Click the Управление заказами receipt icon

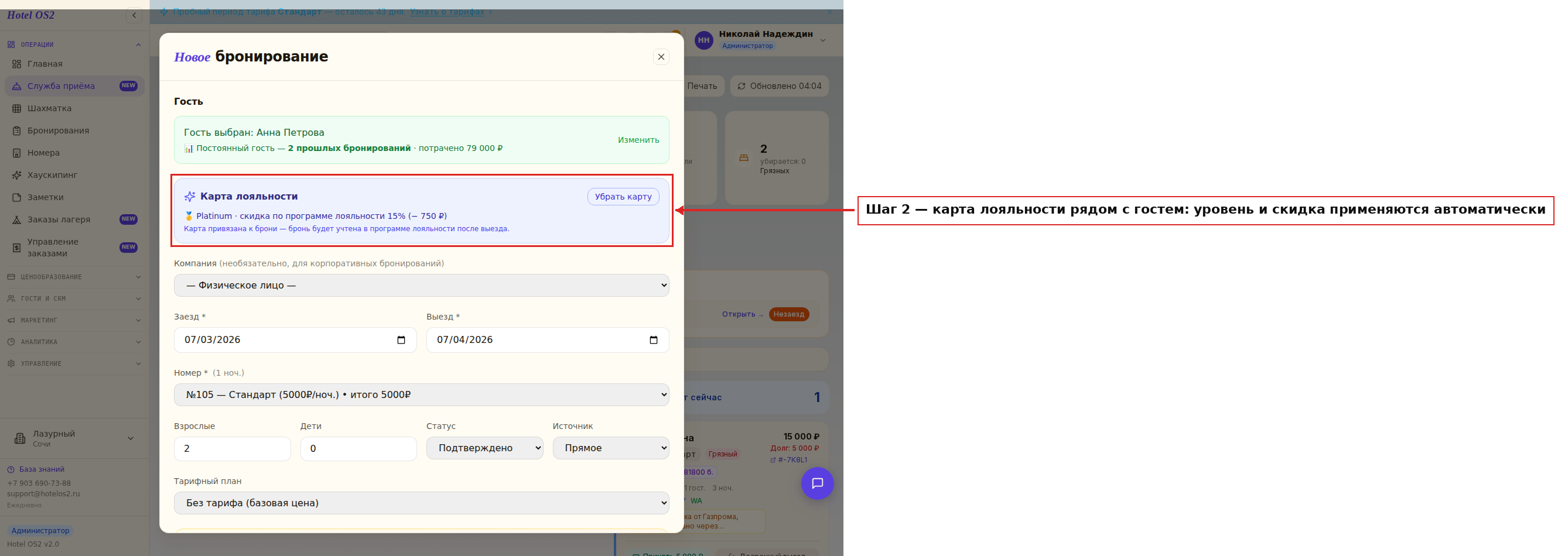16,248
